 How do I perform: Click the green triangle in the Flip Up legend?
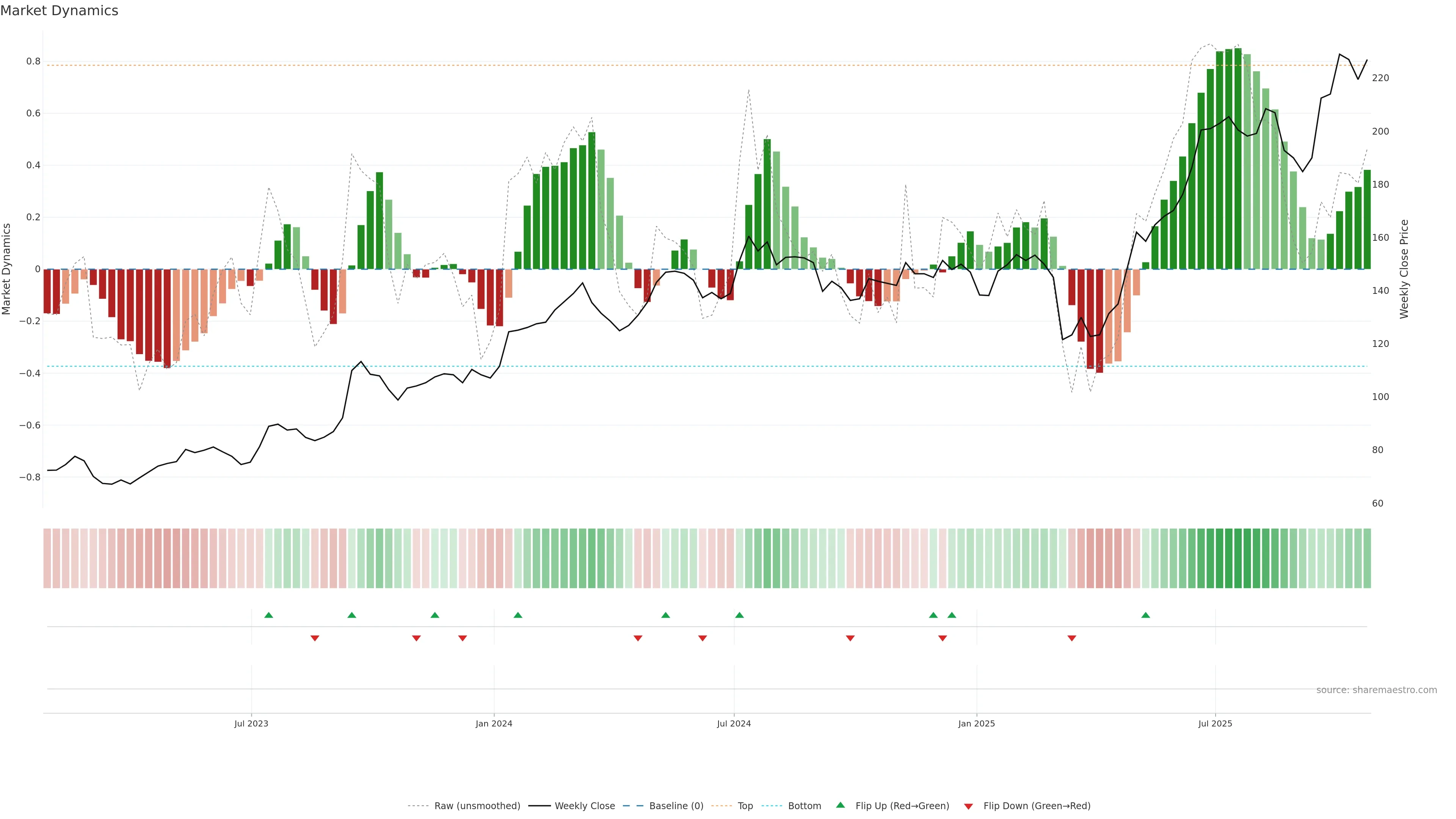tap(841, 805)
